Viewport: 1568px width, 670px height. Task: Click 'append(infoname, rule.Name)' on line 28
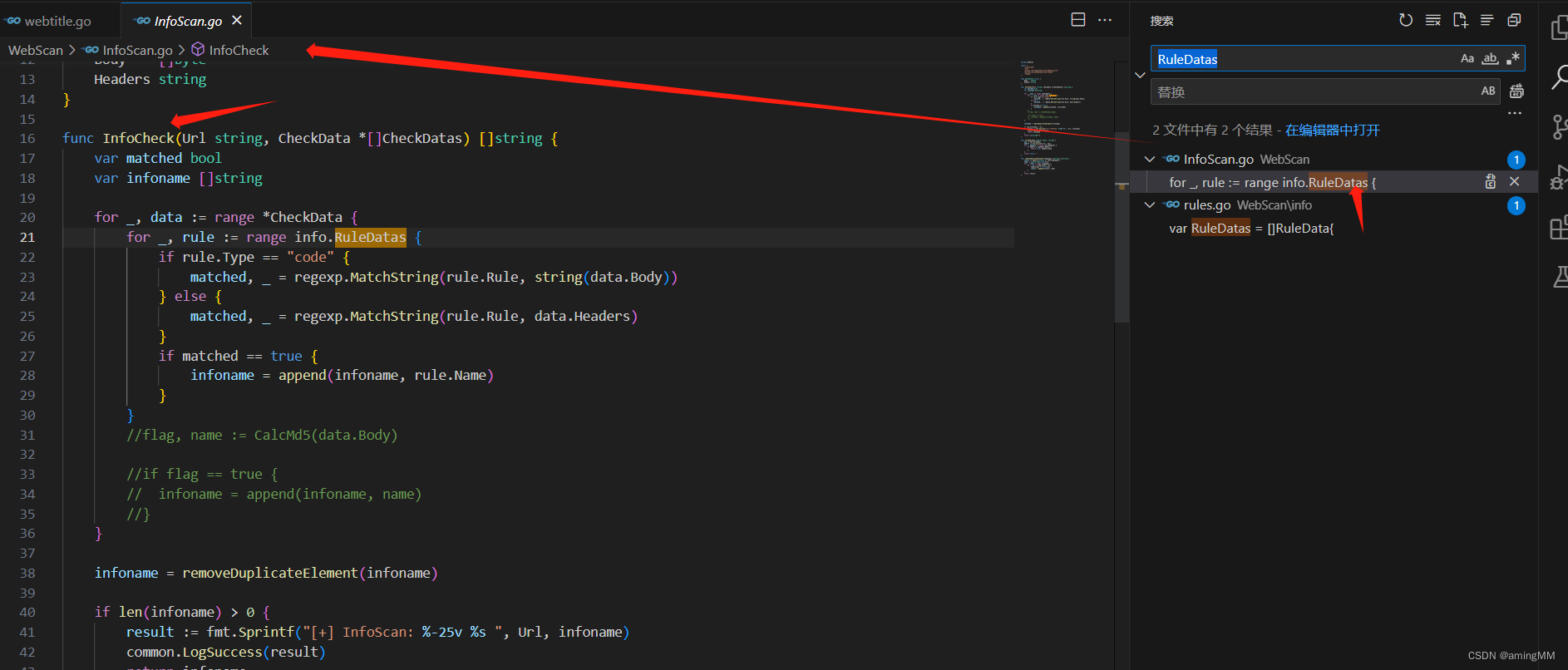point(386,375)
